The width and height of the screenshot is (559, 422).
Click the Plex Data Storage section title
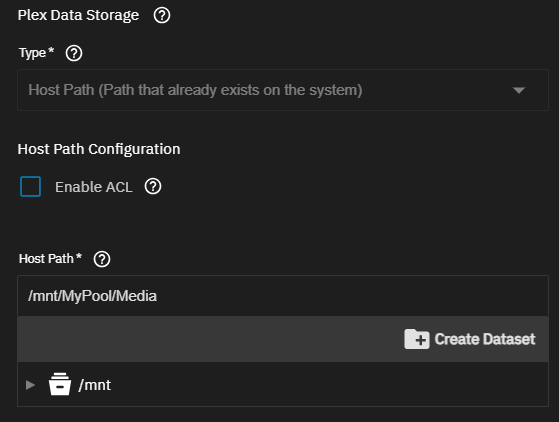pos(78,15)
